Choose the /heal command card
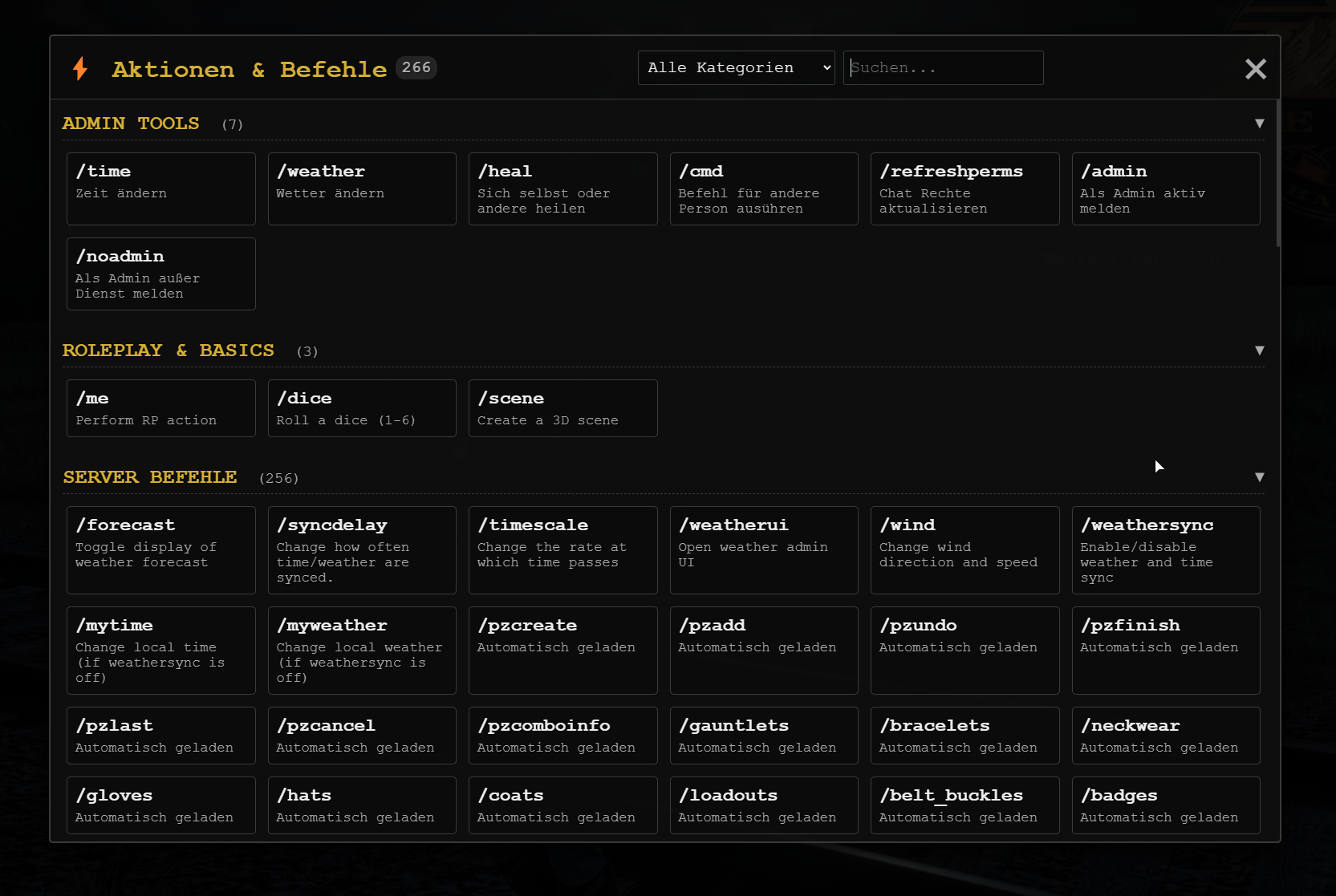Viewport: 1336px width, 896px height. [x=562, y=189]
